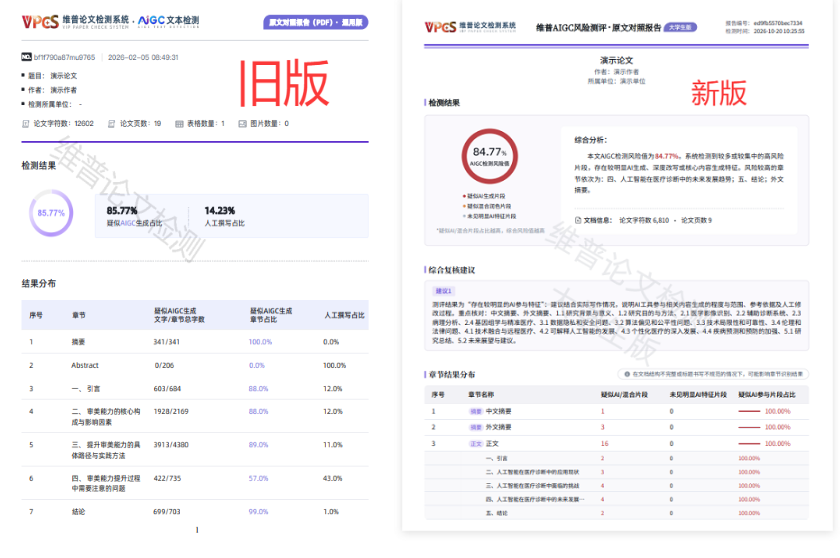Click the red progress bar in 外文摘要 row
This screenshot has height=558, width=840.
tap(749, 427)
